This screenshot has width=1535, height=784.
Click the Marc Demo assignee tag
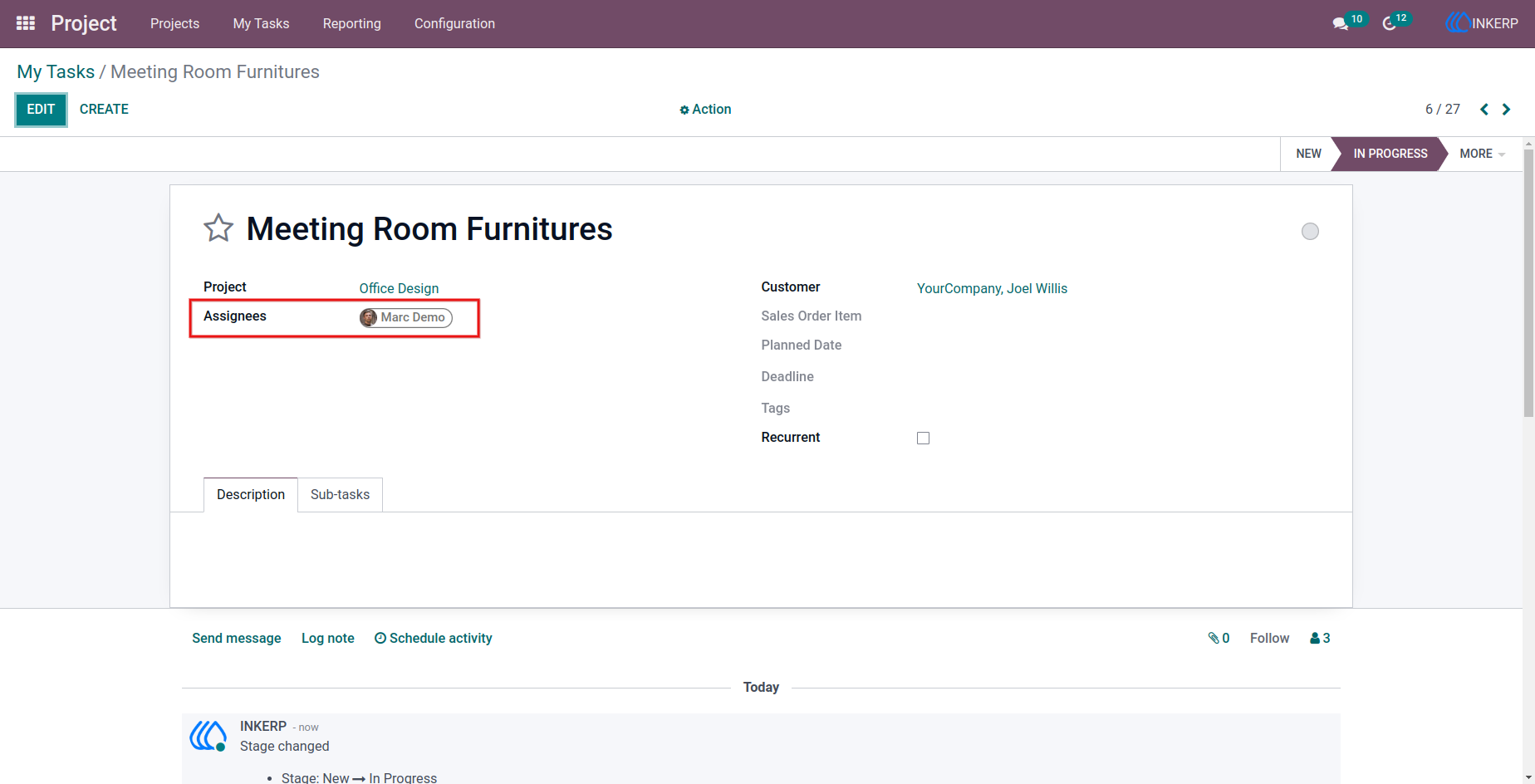pyautogui.click(x=406, y=317)
